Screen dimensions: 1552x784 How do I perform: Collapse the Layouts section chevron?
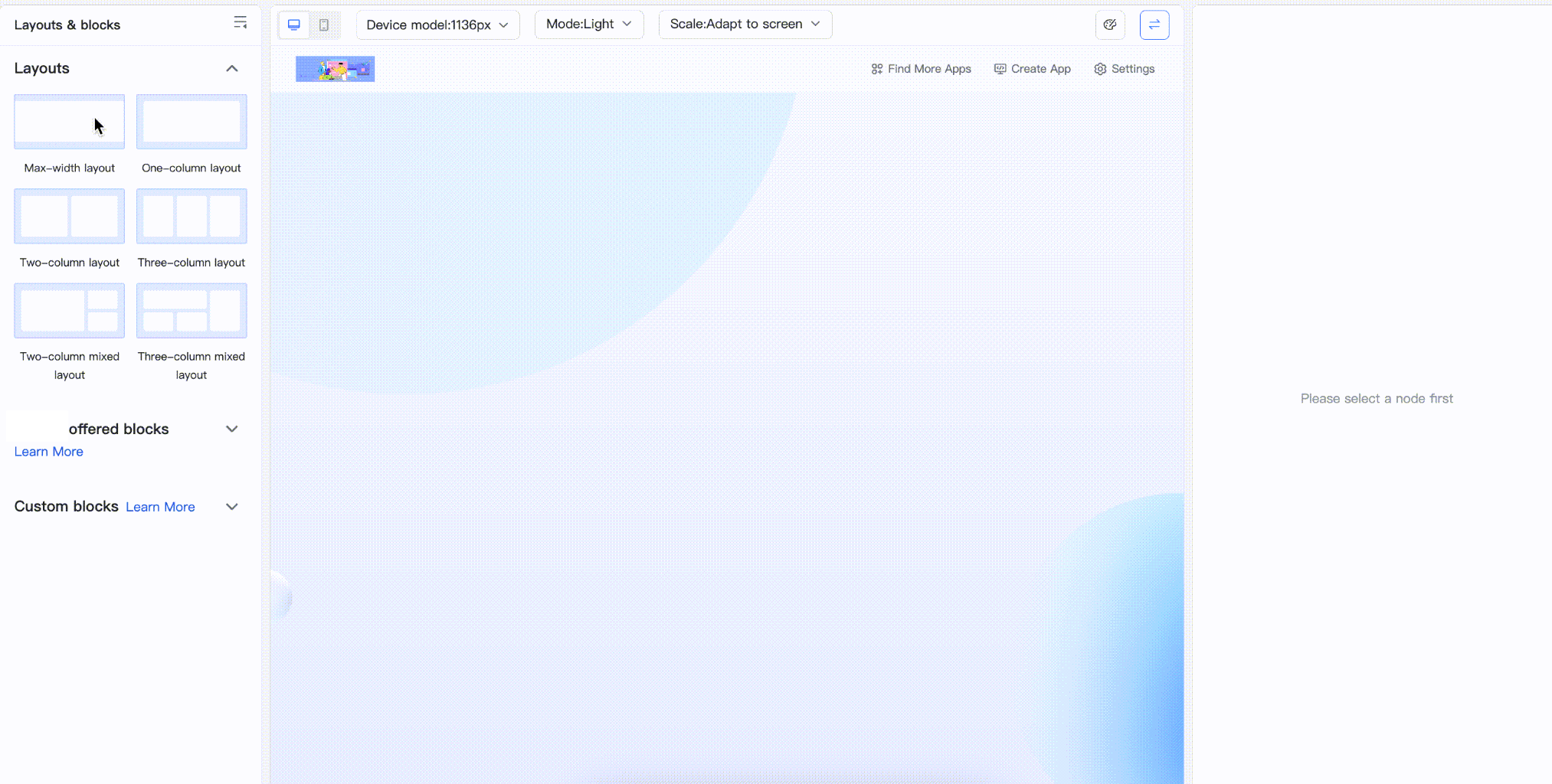[x=232, y=68]
